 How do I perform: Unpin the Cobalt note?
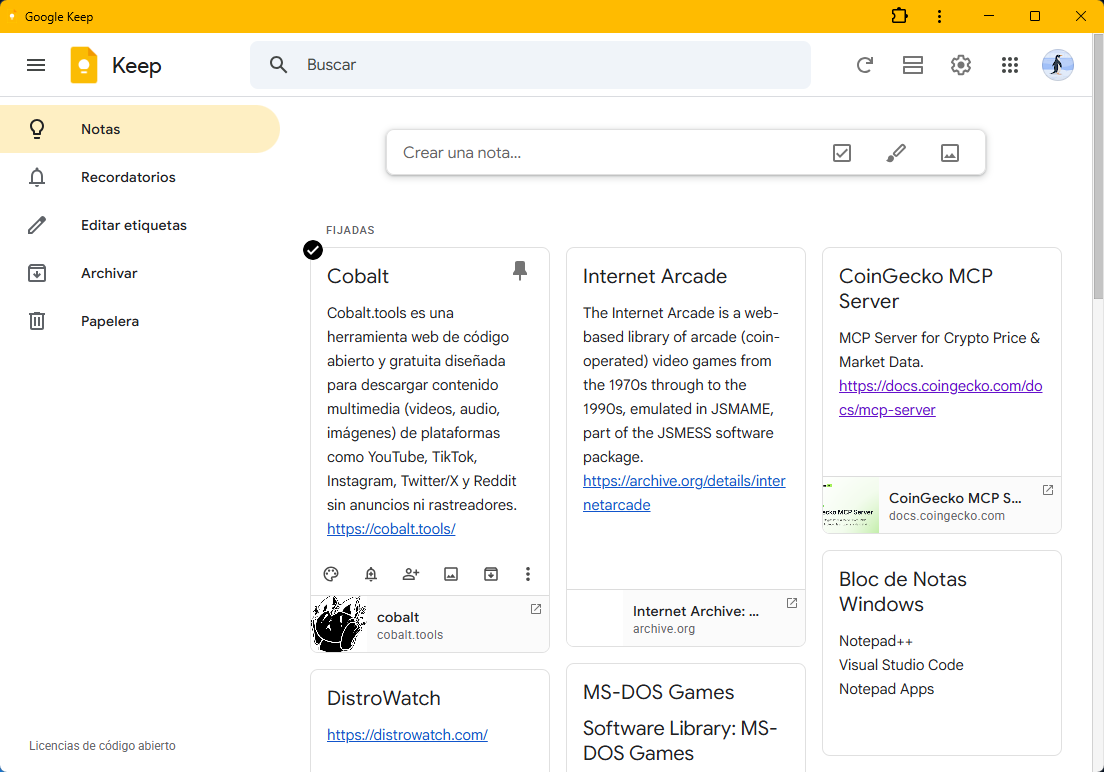tap(520, 271)
